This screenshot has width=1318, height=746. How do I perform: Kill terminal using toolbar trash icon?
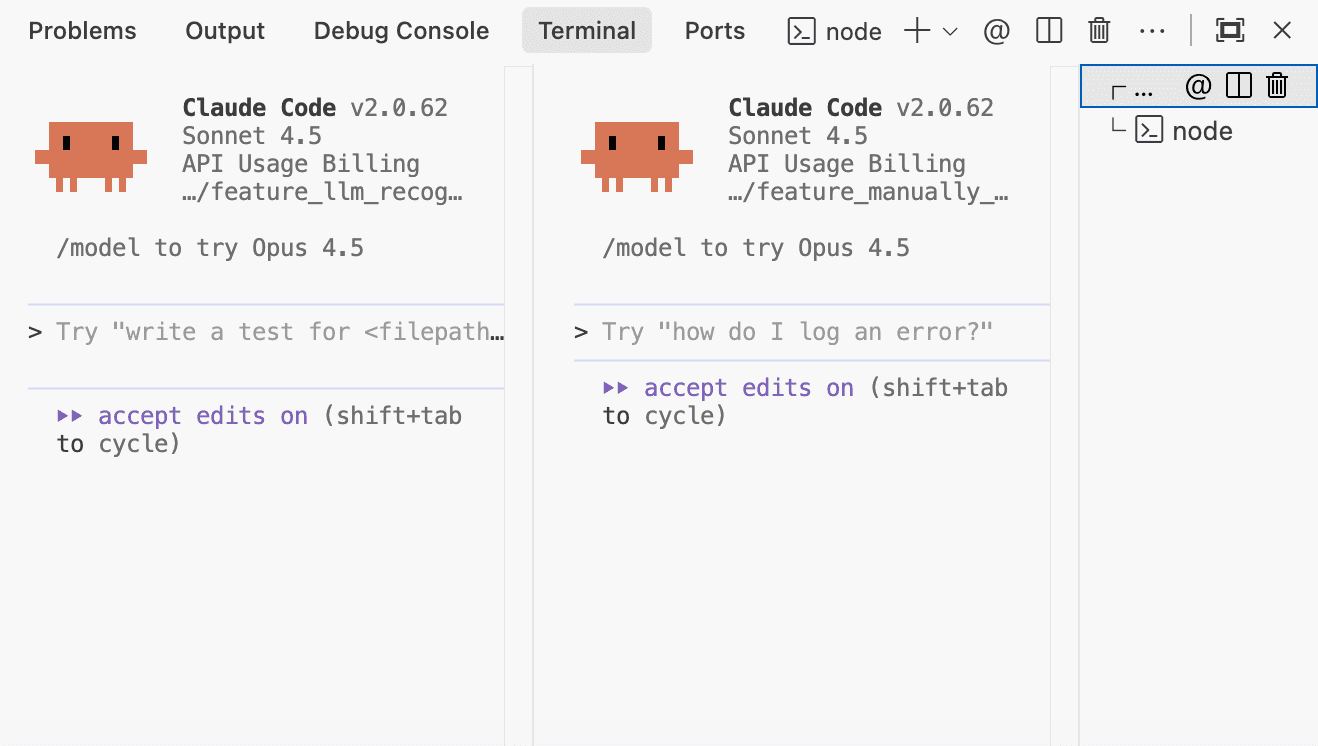1099,31
